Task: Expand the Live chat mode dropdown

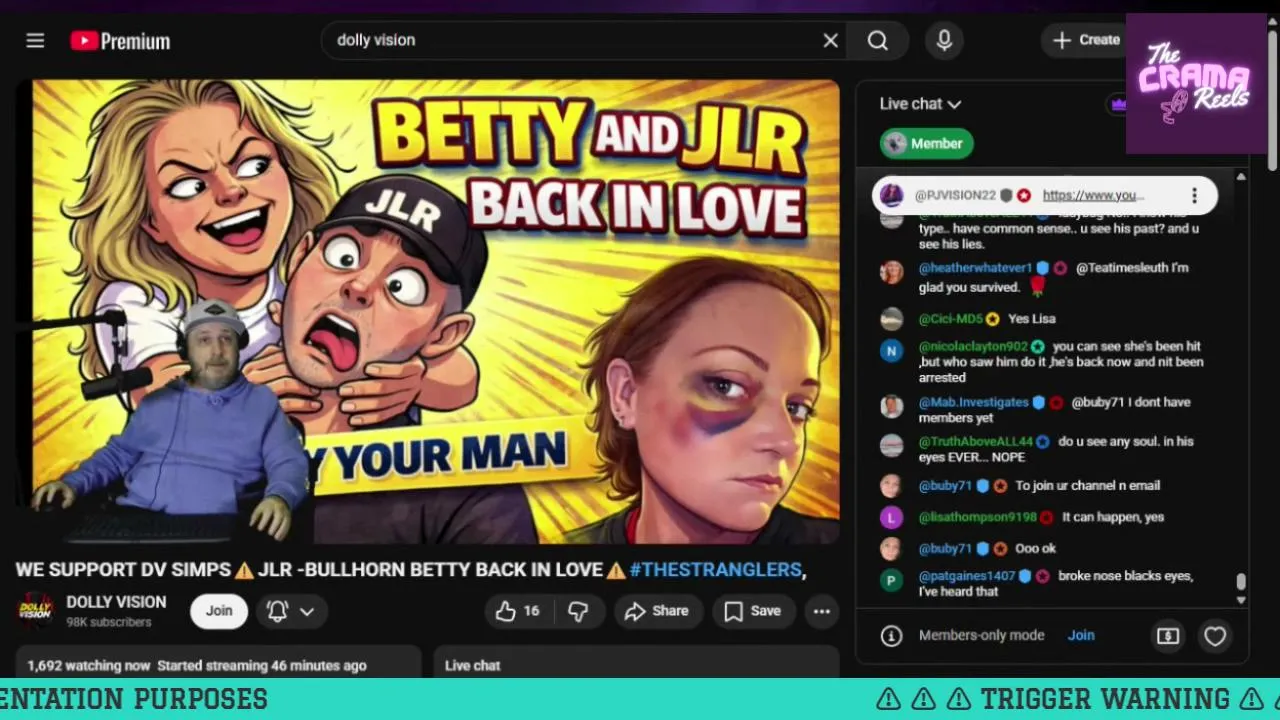Action: click(920, 104)
